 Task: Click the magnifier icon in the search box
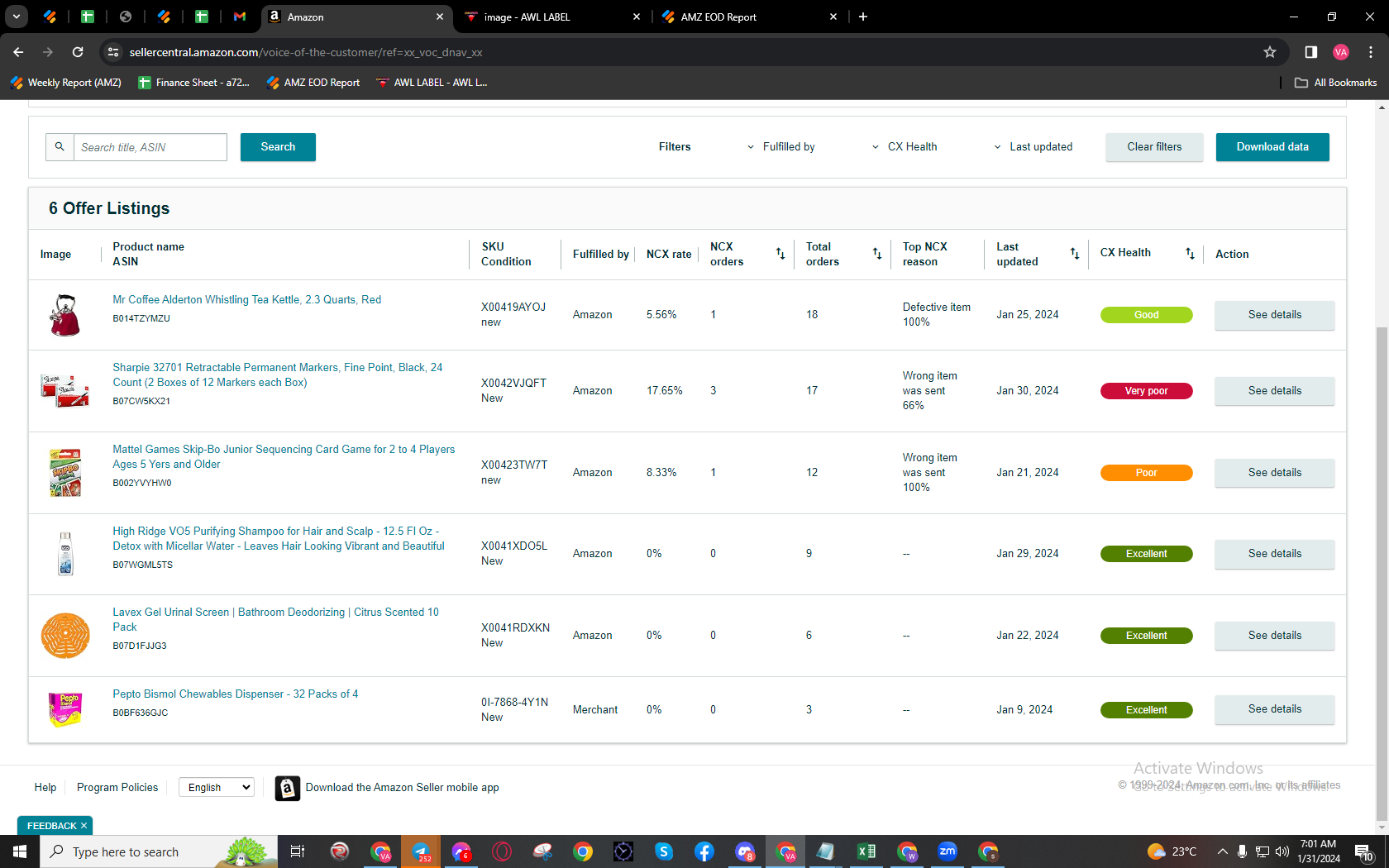coord(60,147)
